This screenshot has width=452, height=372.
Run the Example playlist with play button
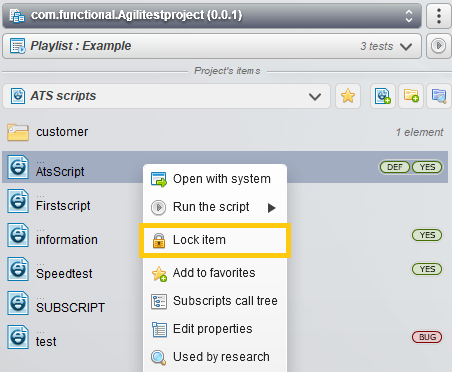(x=439, y=46)
